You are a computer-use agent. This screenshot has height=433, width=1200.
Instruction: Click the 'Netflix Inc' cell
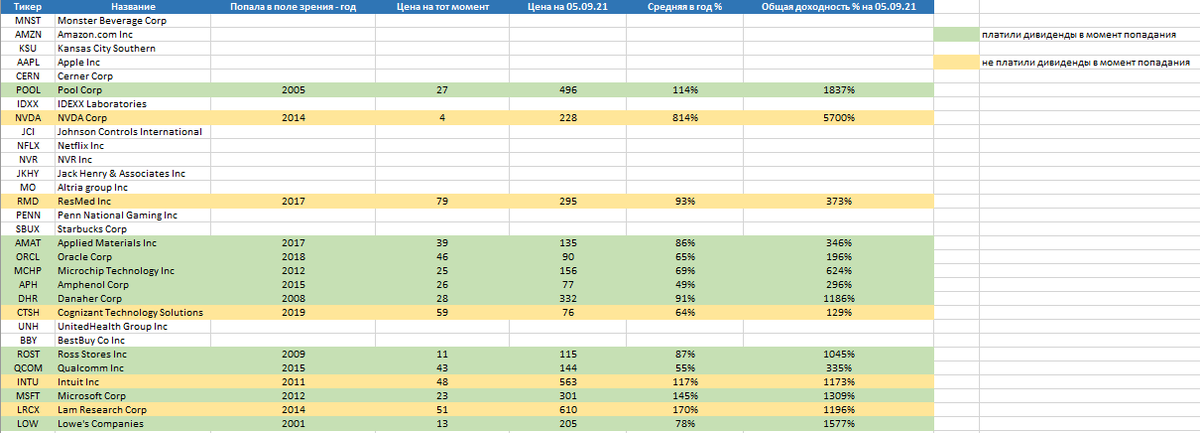133,146
